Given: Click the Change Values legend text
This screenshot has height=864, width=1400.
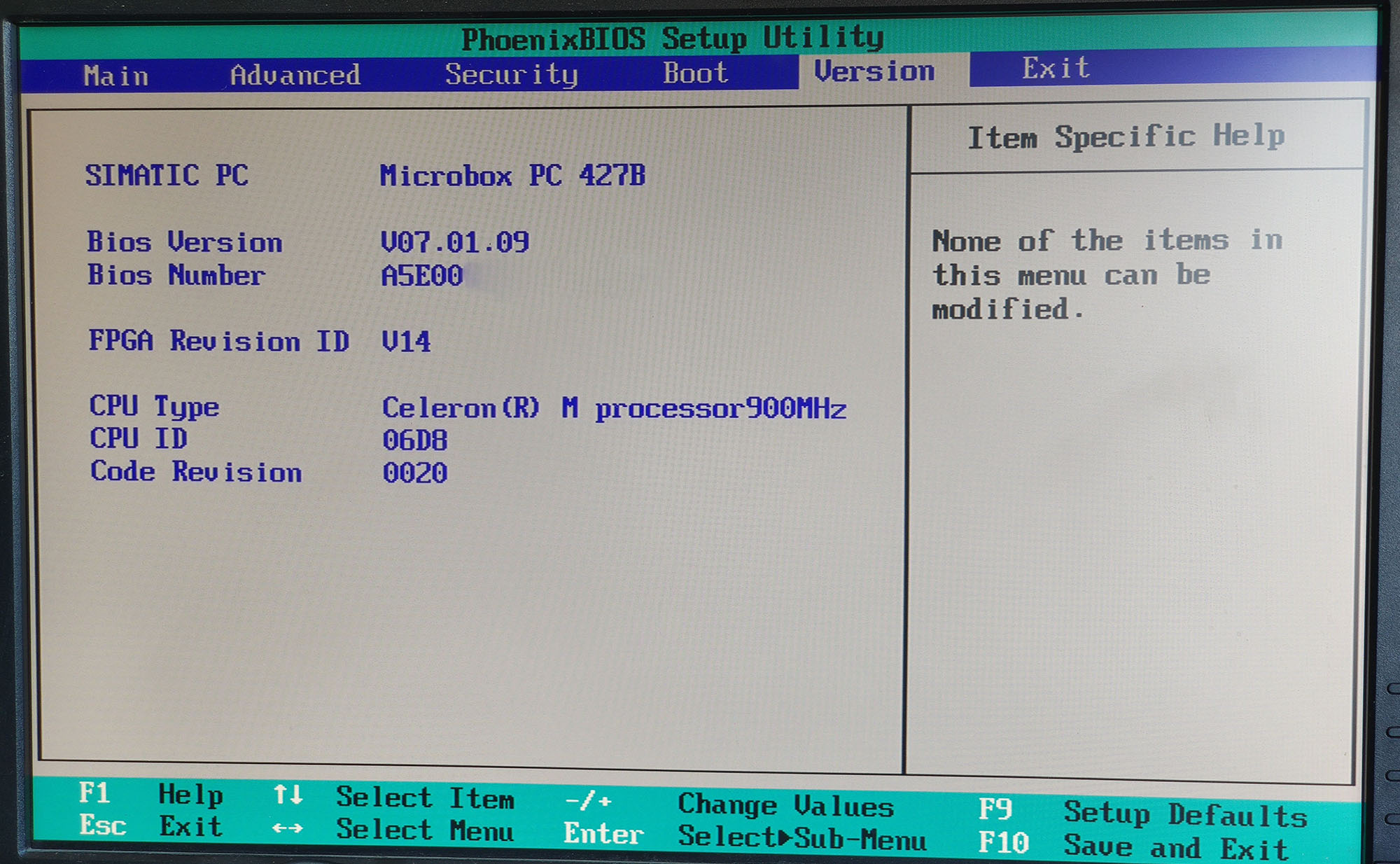Looking at the screenshot, I should tap(786, 804).
